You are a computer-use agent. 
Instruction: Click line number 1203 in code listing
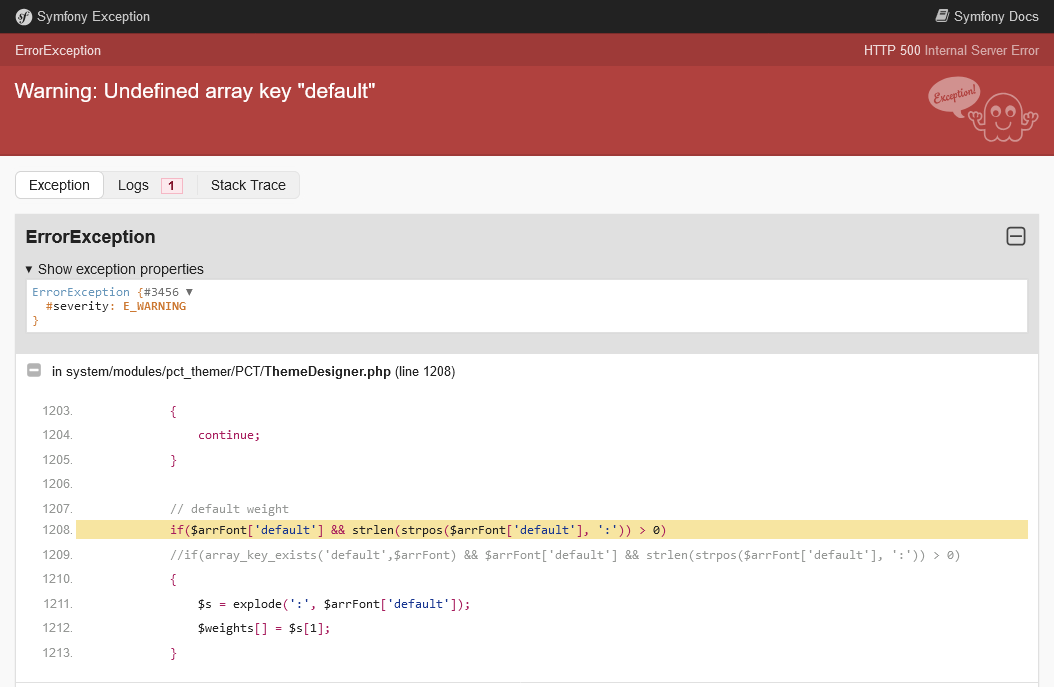[57, 411]
